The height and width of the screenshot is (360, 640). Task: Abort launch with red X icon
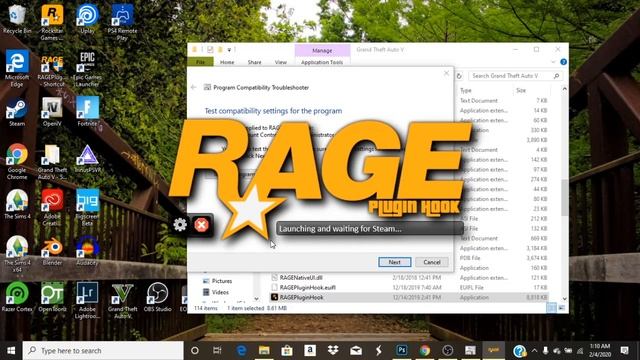pyautogui.click(x=201, y=224)
